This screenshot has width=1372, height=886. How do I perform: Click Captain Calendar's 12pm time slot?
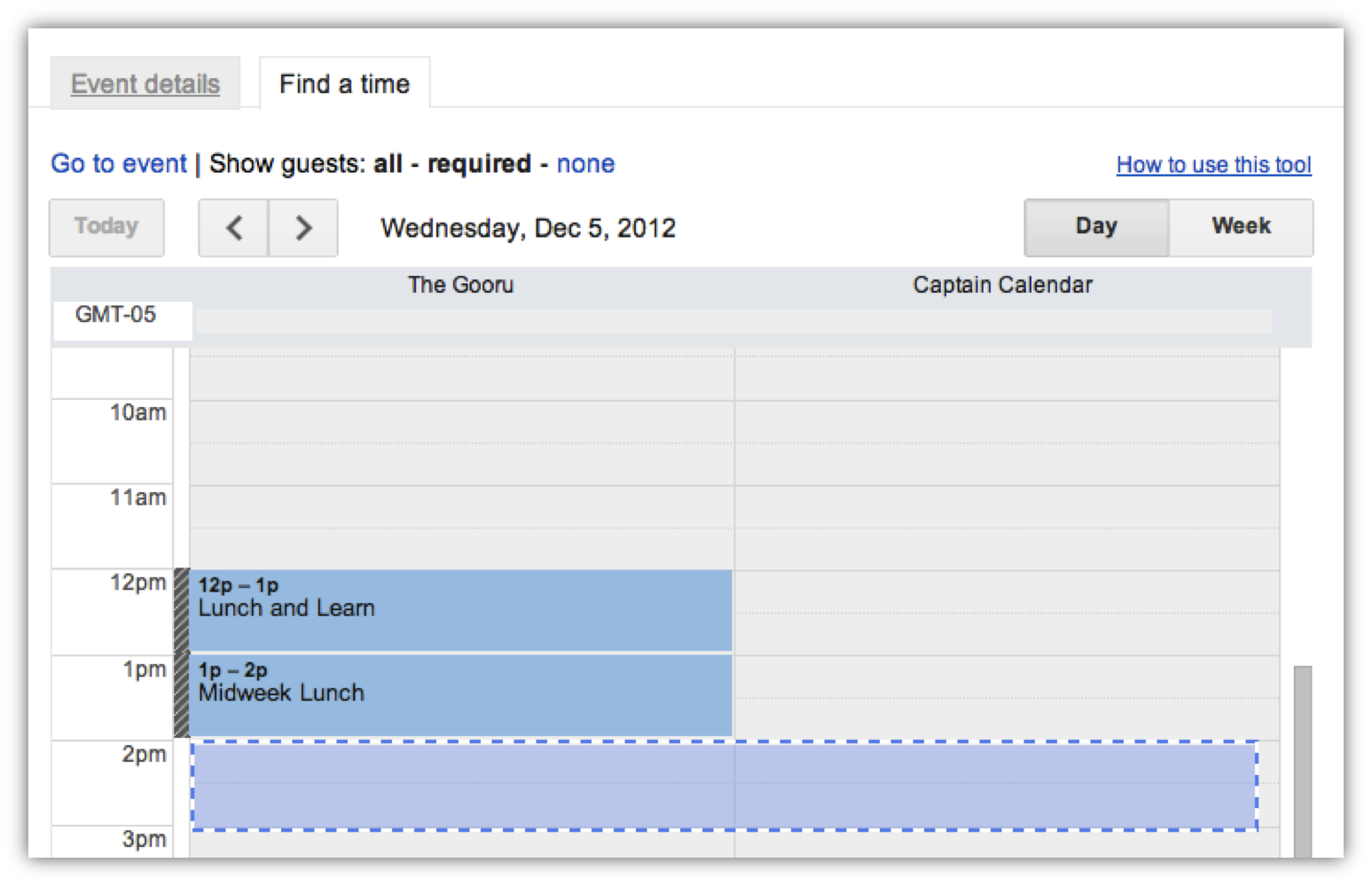coord(1007,612)
